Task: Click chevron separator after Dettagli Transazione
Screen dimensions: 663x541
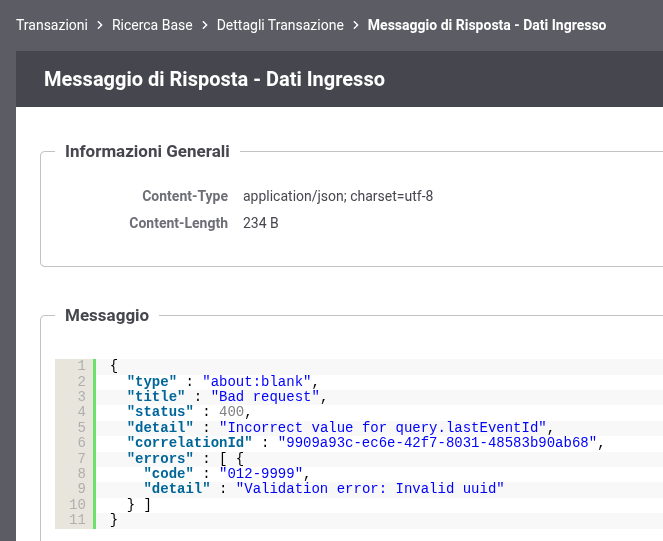Action: (356, 25)
